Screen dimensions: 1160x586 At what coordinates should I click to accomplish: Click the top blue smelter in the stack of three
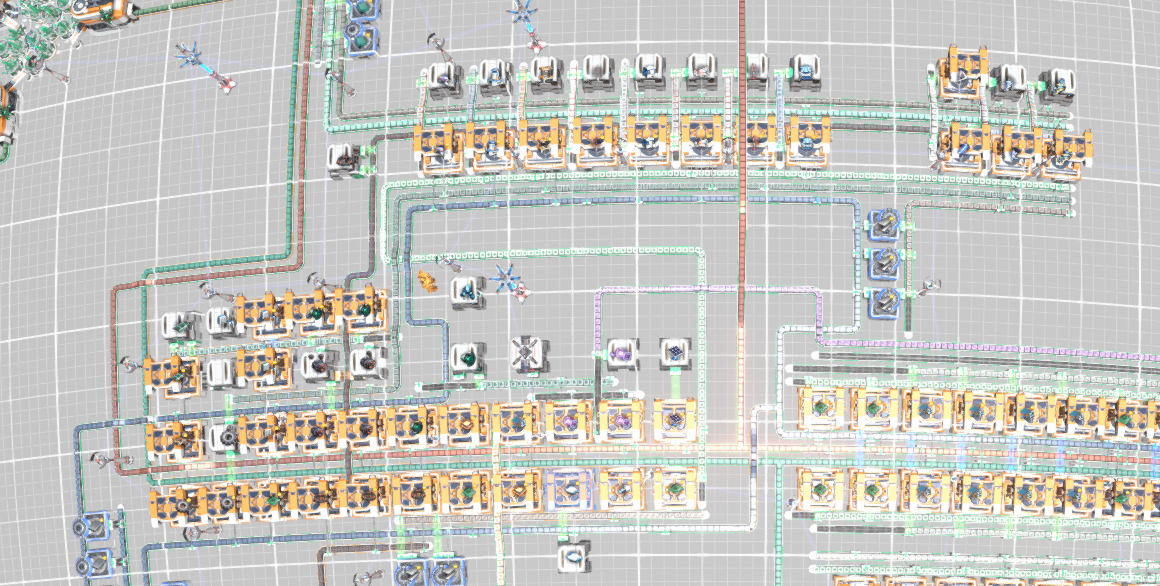pos(884,226)
